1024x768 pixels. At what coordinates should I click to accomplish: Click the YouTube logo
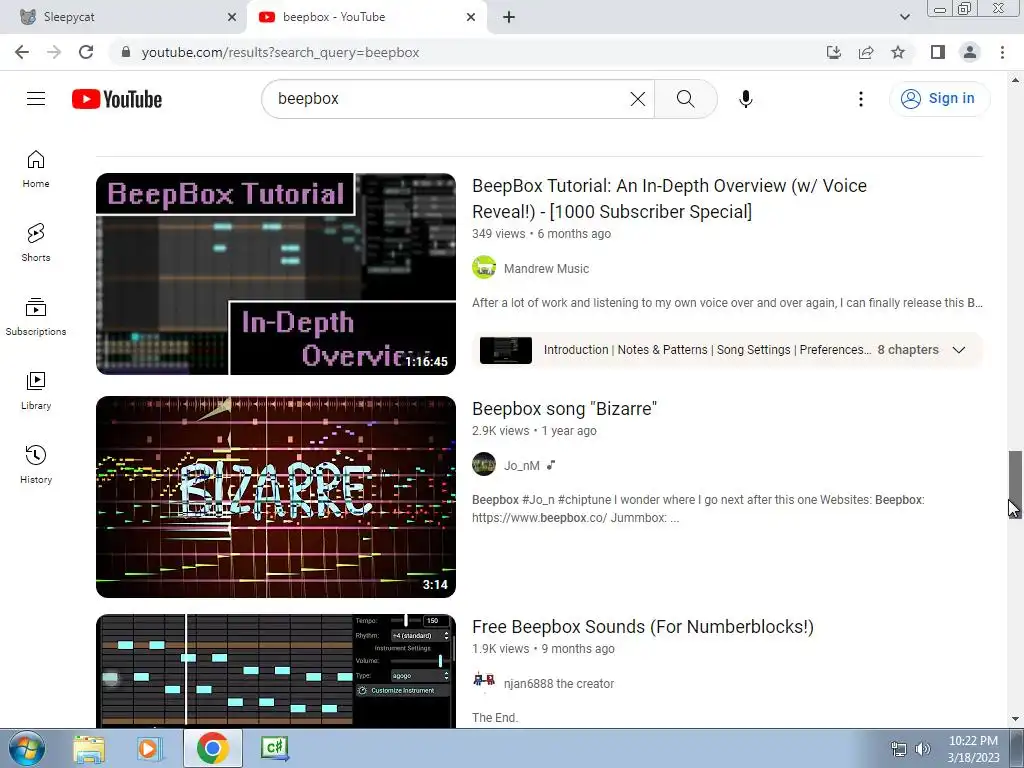pyautogui.click(x=117, y=99)
